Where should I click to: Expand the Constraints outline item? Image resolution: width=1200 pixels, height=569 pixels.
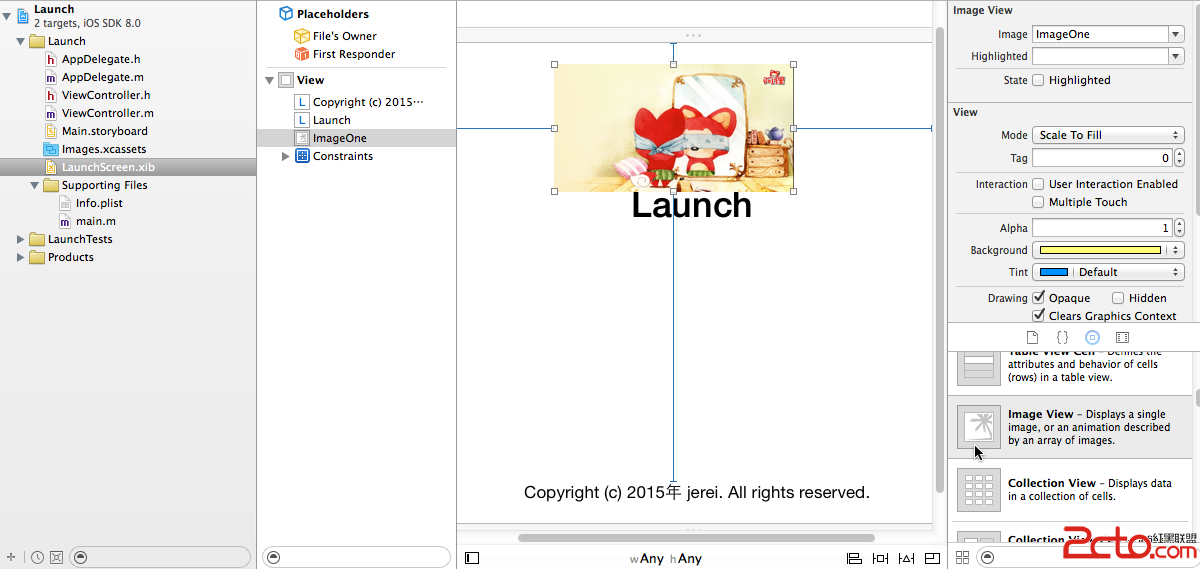click(286, 156)
